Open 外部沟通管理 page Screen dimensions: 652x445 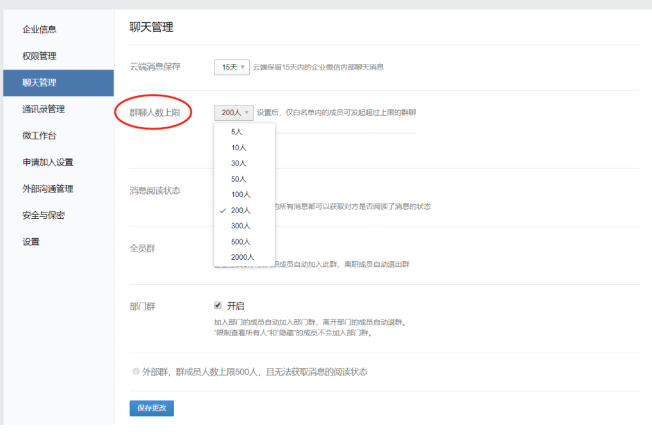[48, 188]
